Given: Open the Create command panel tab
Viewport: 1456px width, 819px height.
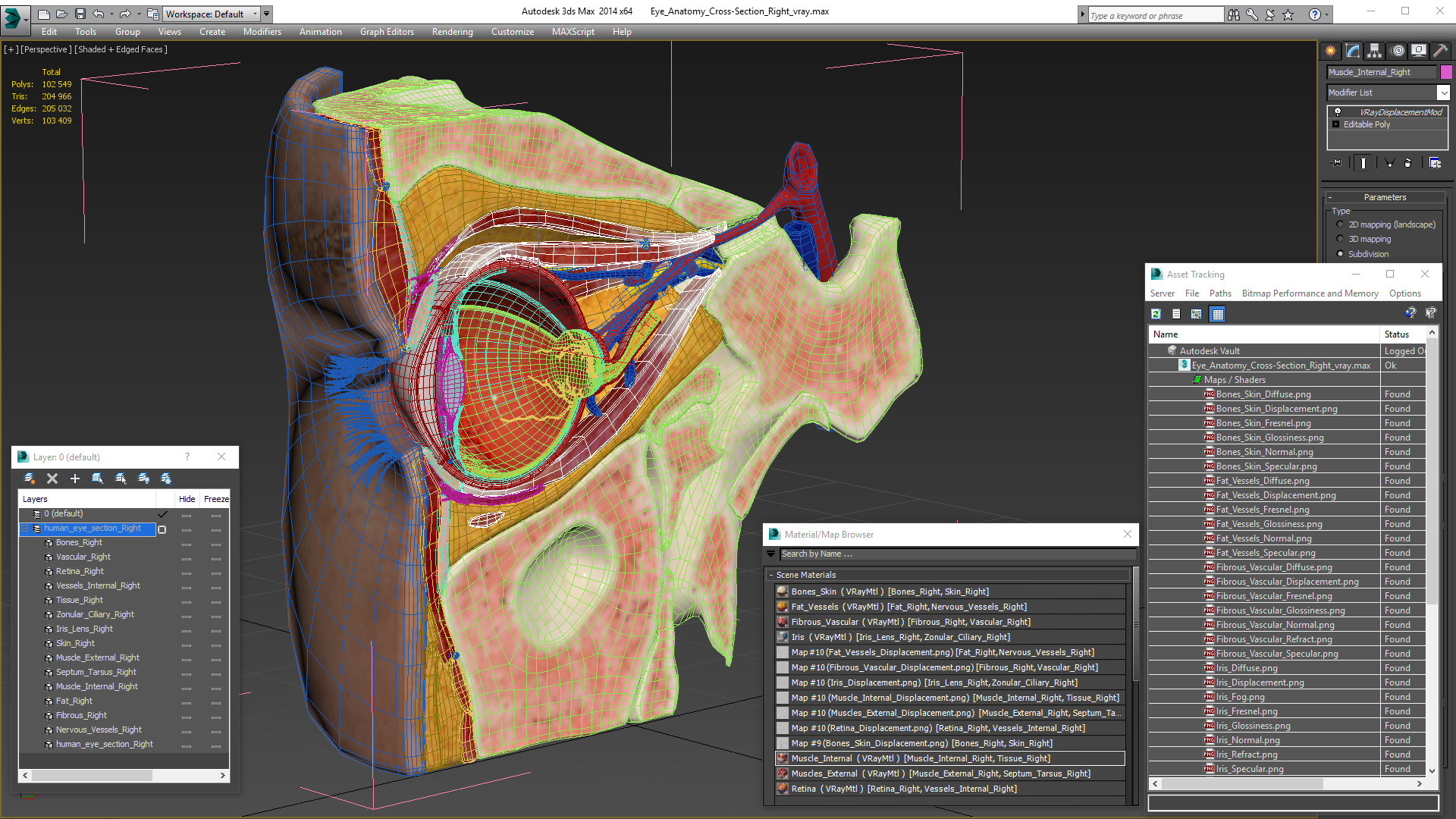Looking at the screenshot, I should pos(1331,51).
